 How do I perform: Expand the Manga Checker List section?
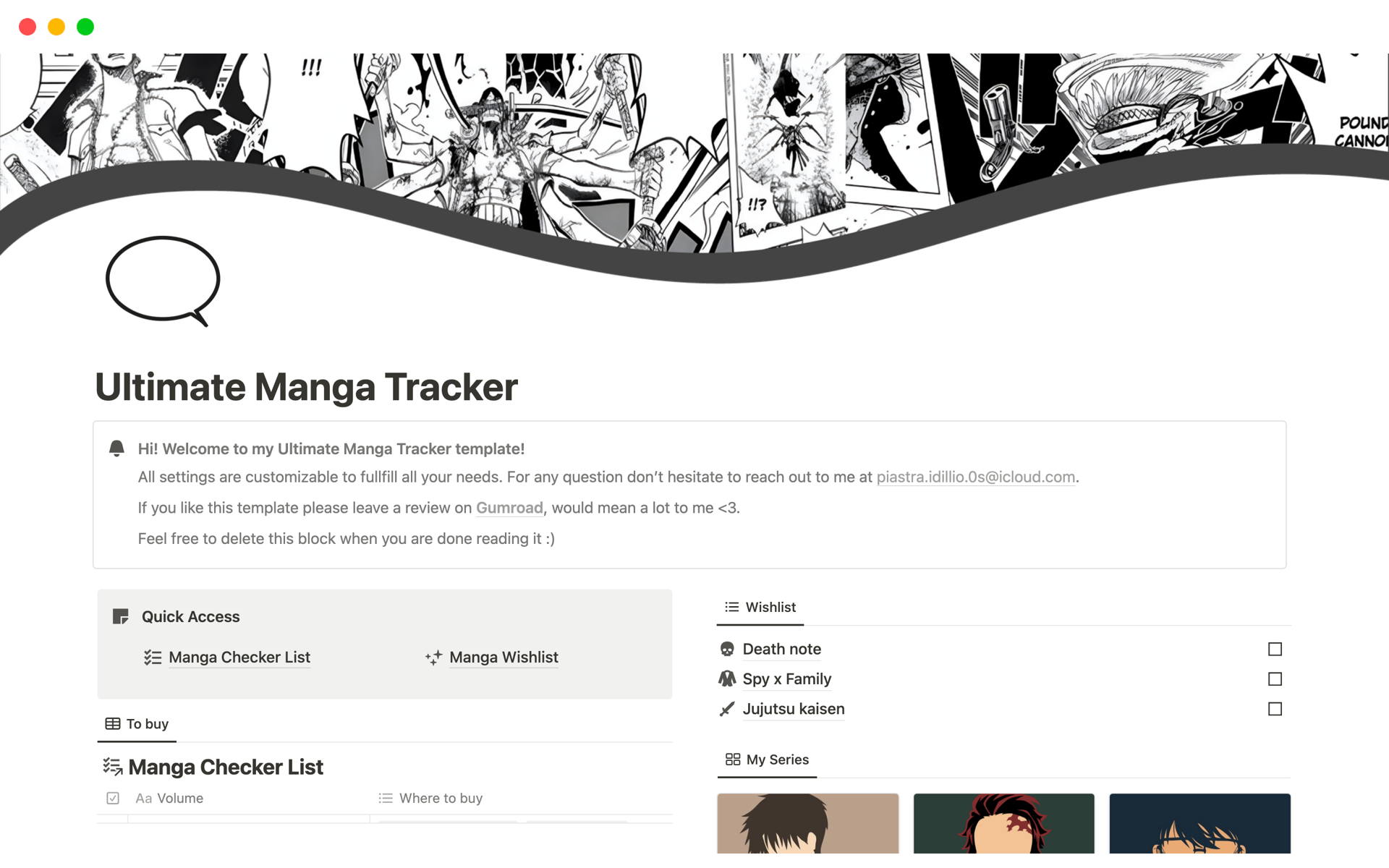coord(224,766)
